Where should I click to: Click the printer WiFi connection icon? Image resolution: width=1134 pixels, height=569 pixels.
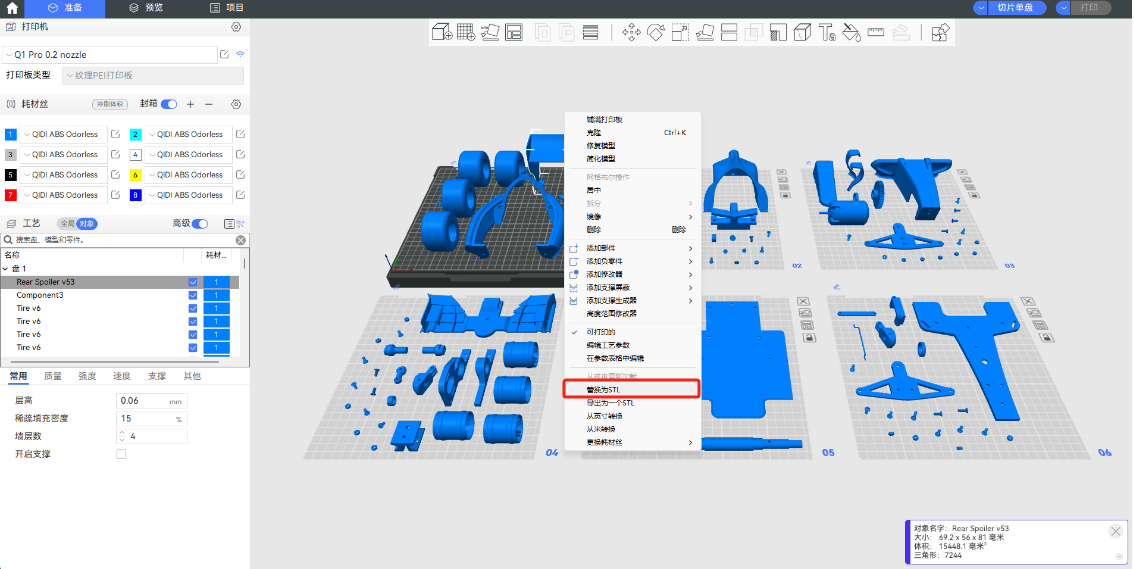tap(240, 54)
